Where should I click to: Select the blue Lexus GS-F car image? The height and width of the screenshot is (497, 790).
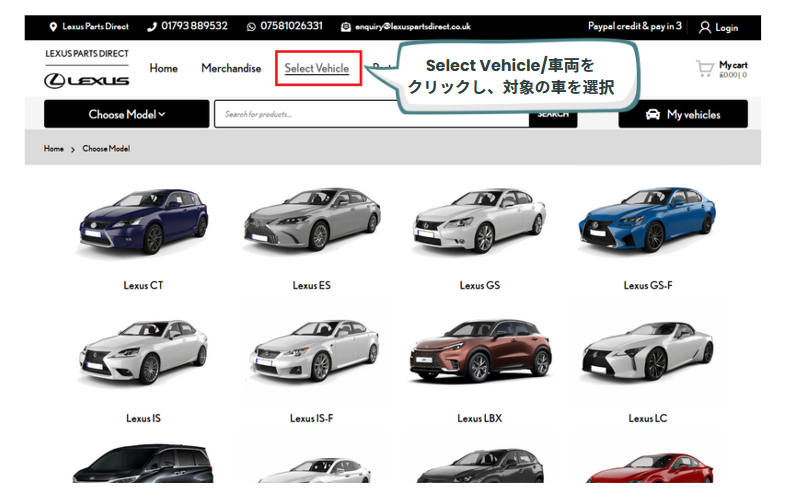click(x=647, y=221)
